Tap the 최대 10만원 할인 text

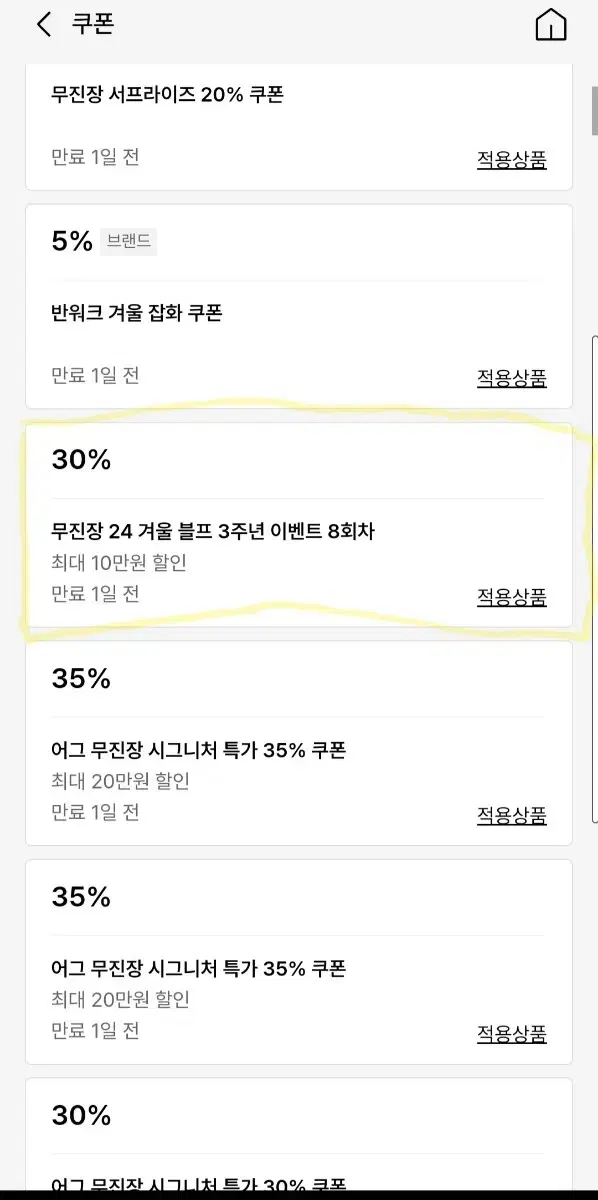tap(119, 563)
